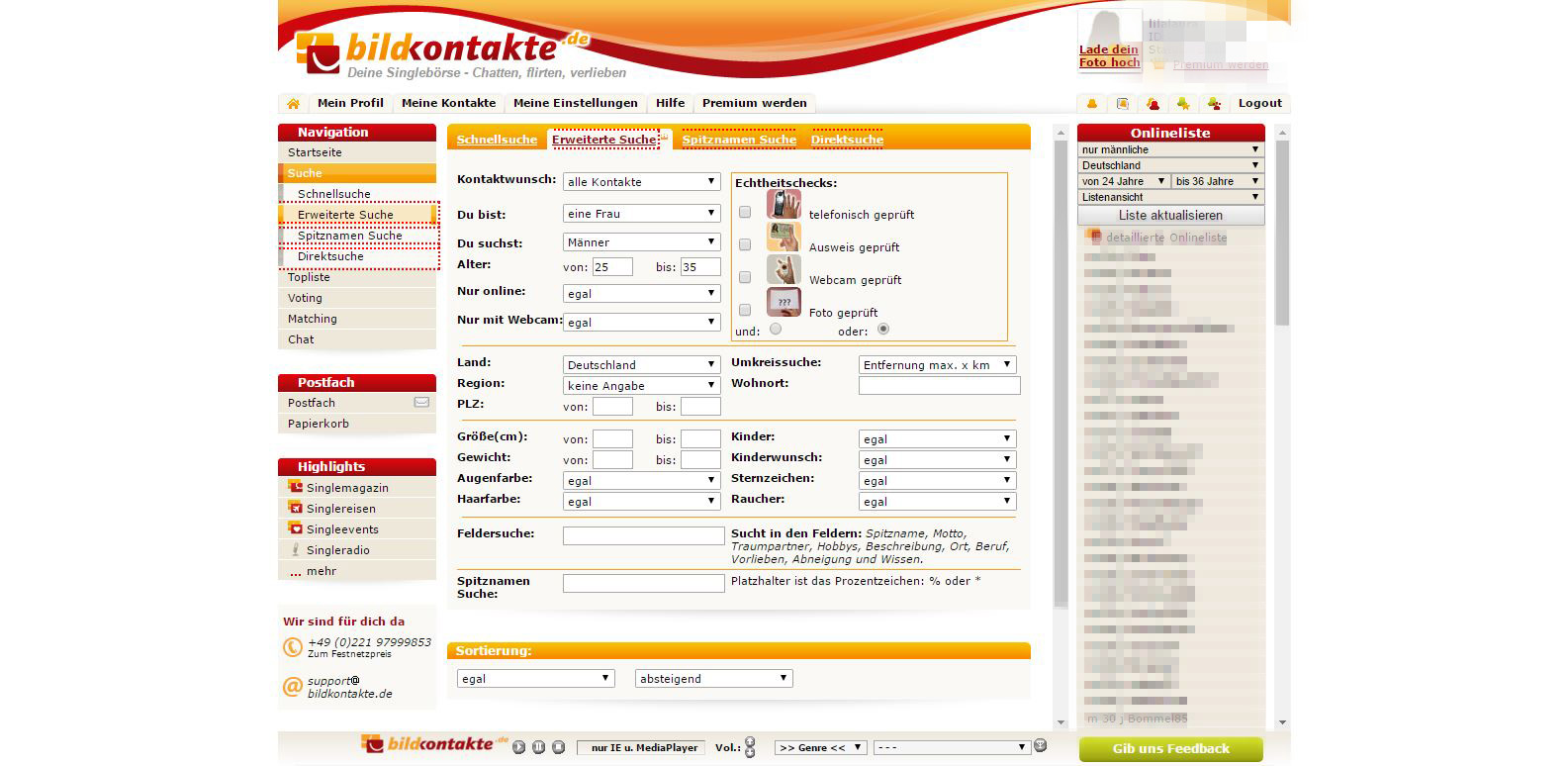
Task: Switch to the Spitznamen Suche tab
Action: pos(739,140)
